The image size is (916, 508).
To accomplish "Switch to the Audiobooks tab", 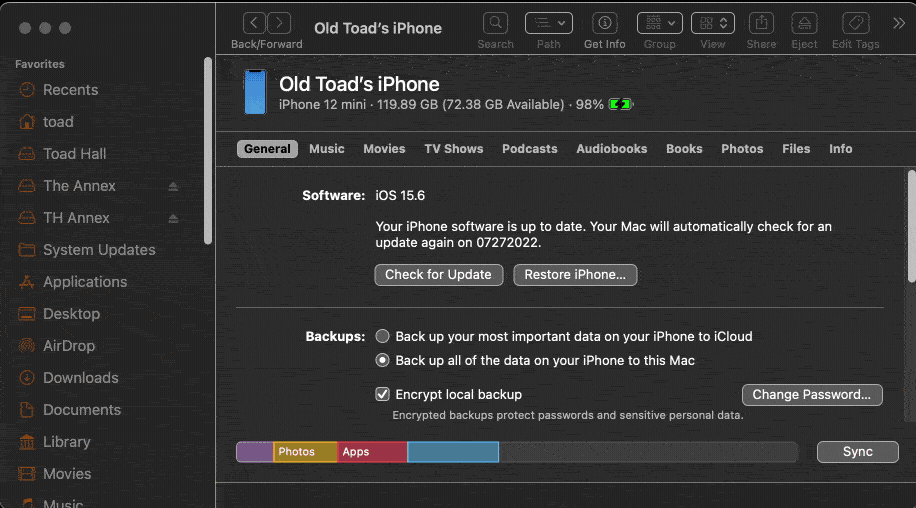I will pyautogui.click(x=611, y=149).
